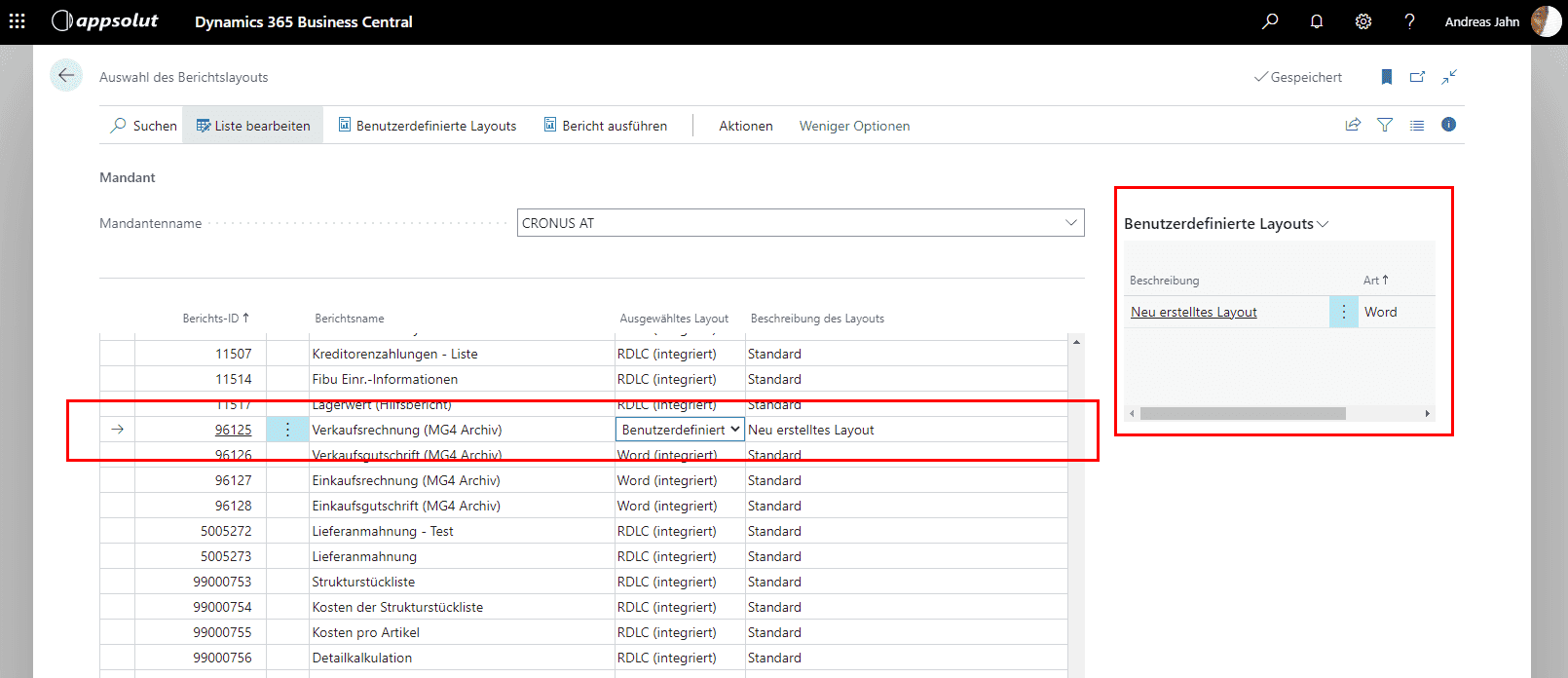Open the app launcher waffle icon
1568x678 pixels.
(x=17, y=21)
